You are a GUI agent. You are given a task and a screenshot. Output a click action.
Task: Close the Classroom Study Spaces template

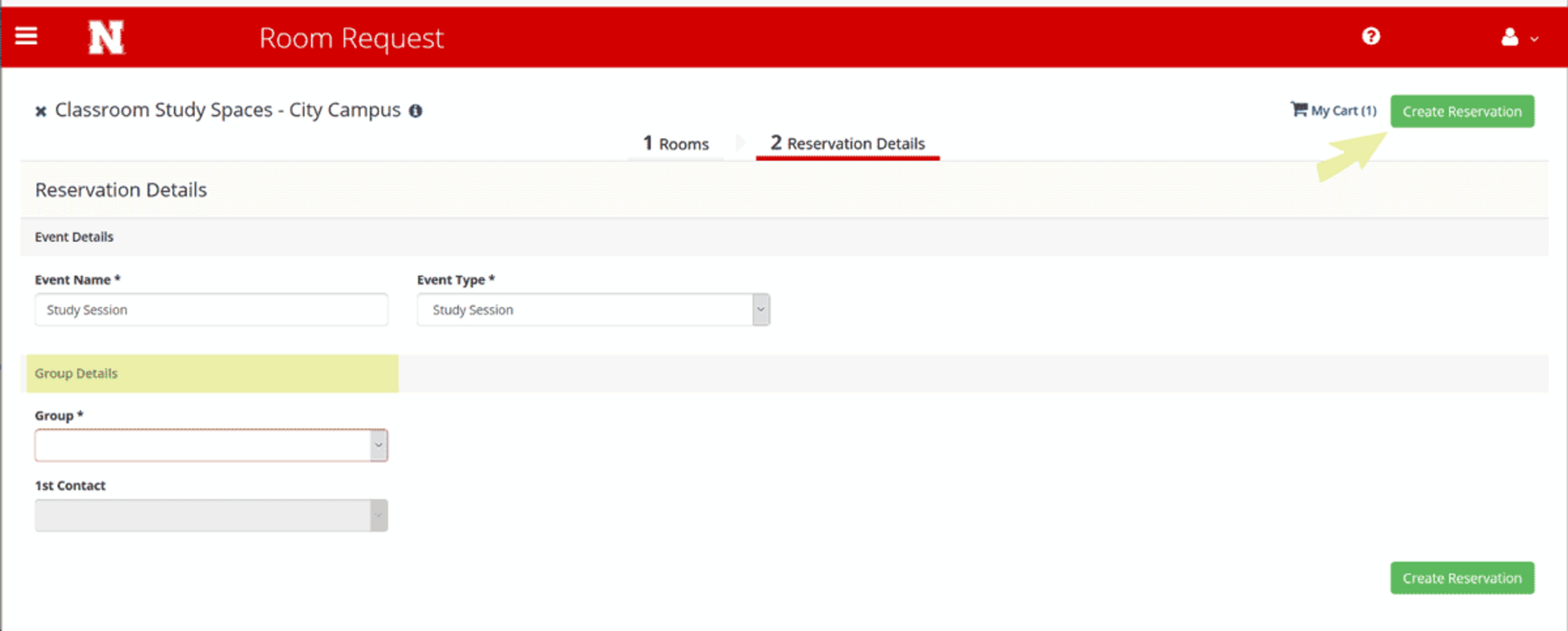pyautogui.click(x=40, y=111)
